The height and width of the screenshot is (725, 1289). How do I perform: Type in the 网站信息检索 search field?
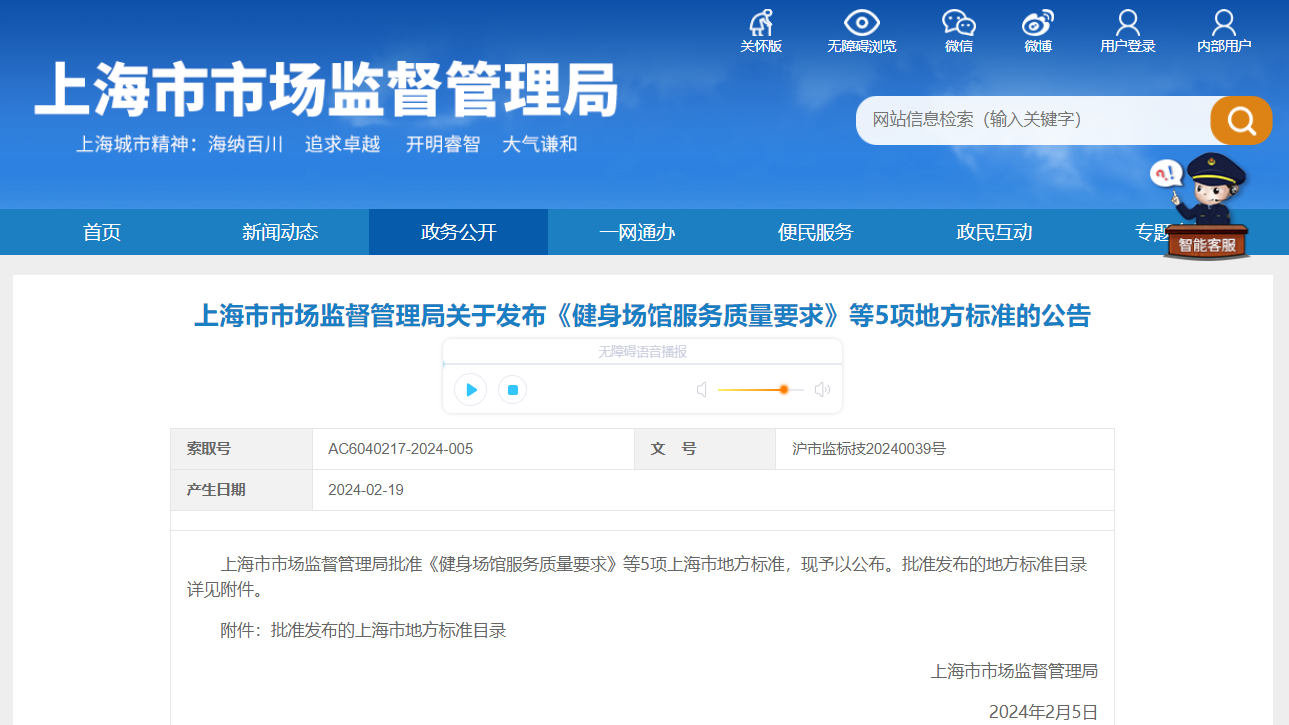pyautogui.click(x=1030, y=120)
